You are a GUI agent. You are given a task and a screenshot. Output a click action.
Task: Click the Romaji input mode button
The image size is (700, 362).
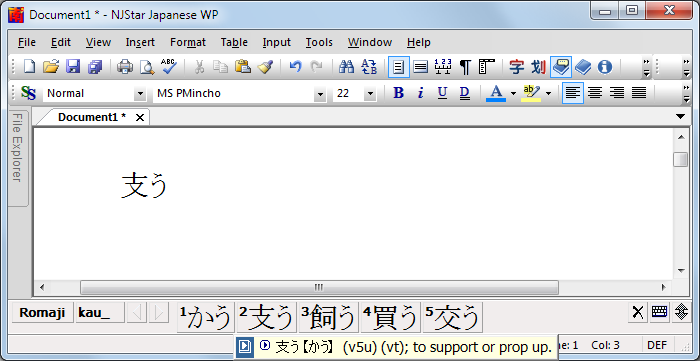tap(42, 313)
